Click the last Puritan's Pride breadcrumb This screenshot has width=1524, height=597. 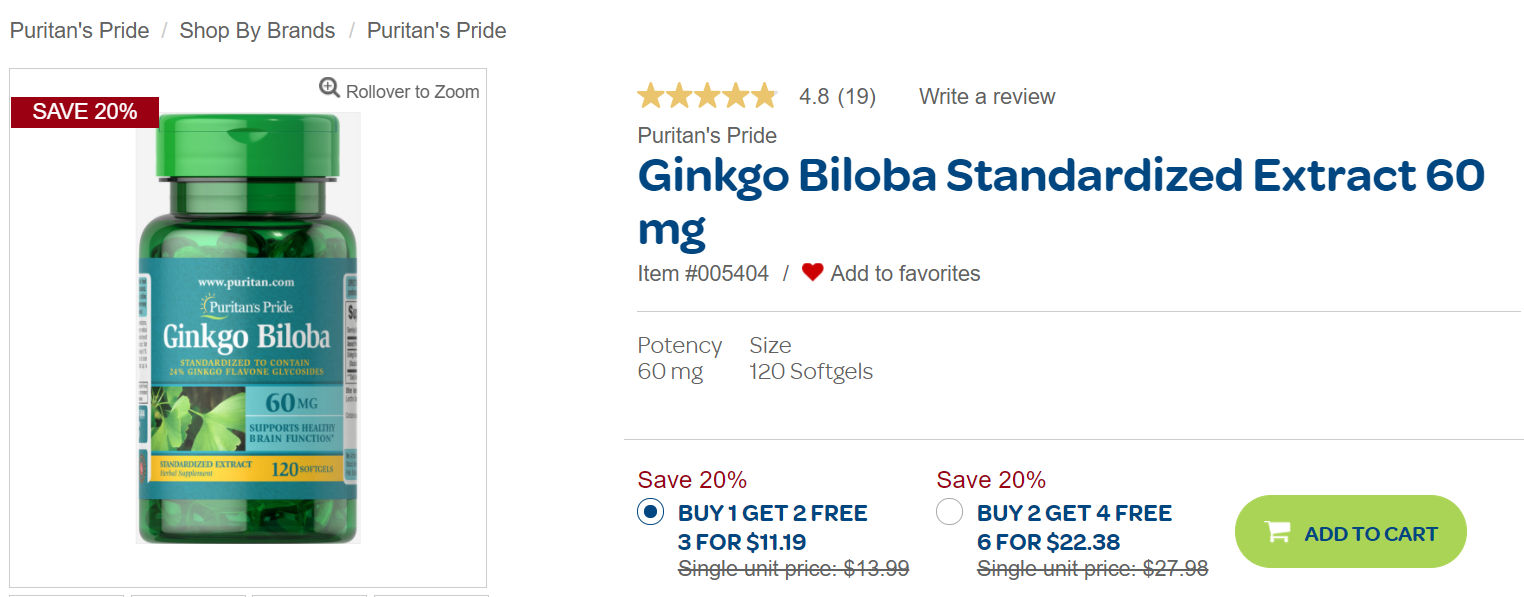(436, 30)
